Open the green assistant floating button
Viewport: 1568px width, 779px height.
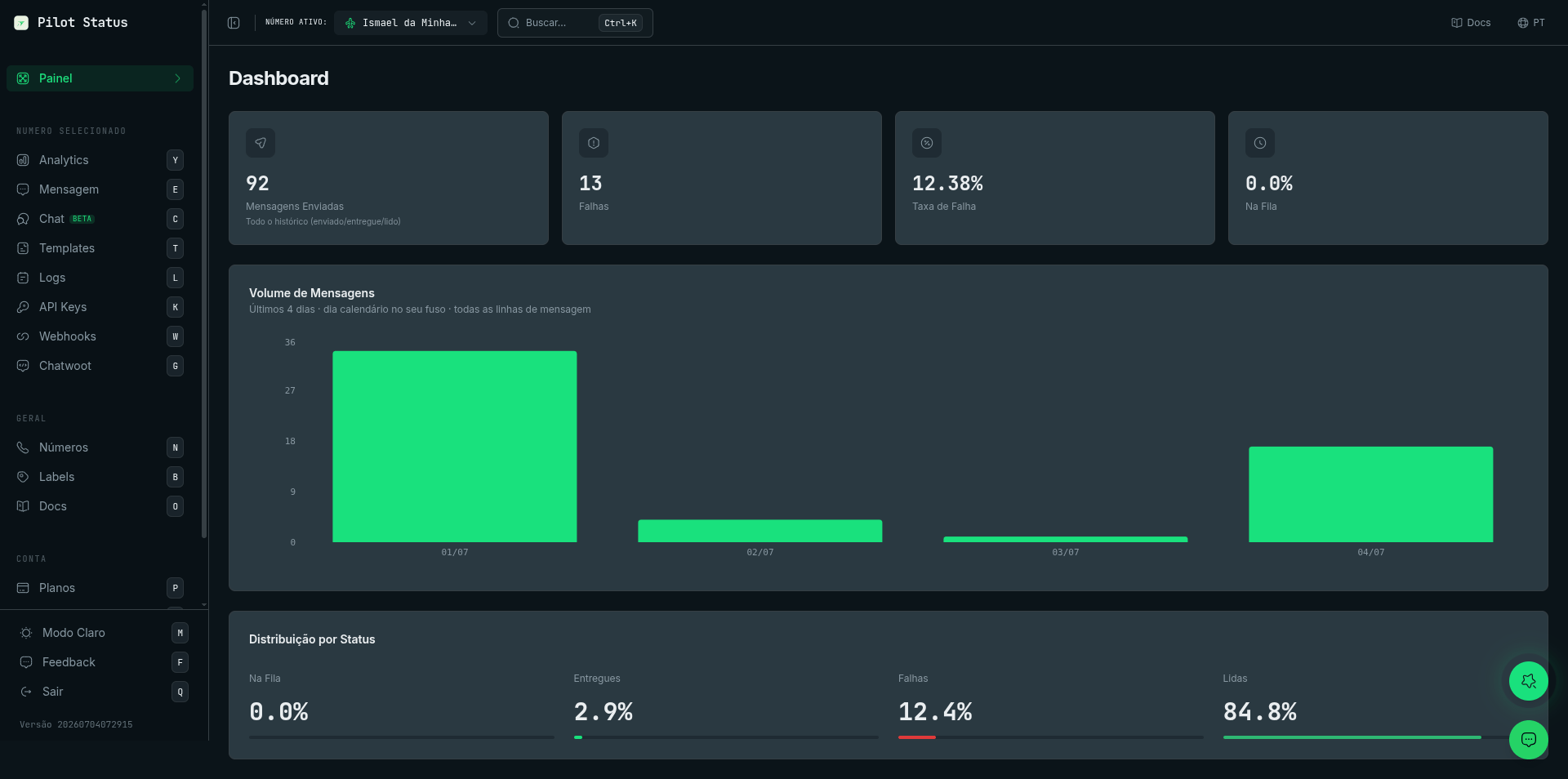point(1528,681)
